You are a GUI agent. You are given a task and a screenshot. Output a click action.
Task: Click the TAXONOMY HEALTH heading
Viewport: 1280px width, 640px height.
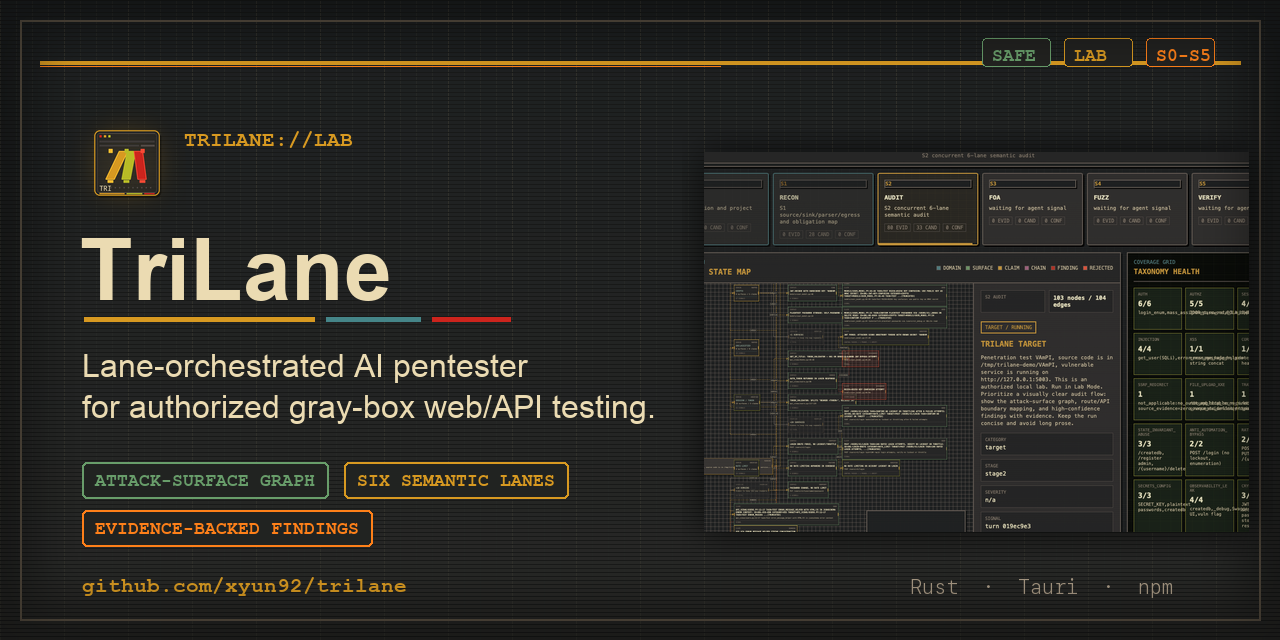coord(1165,272)
